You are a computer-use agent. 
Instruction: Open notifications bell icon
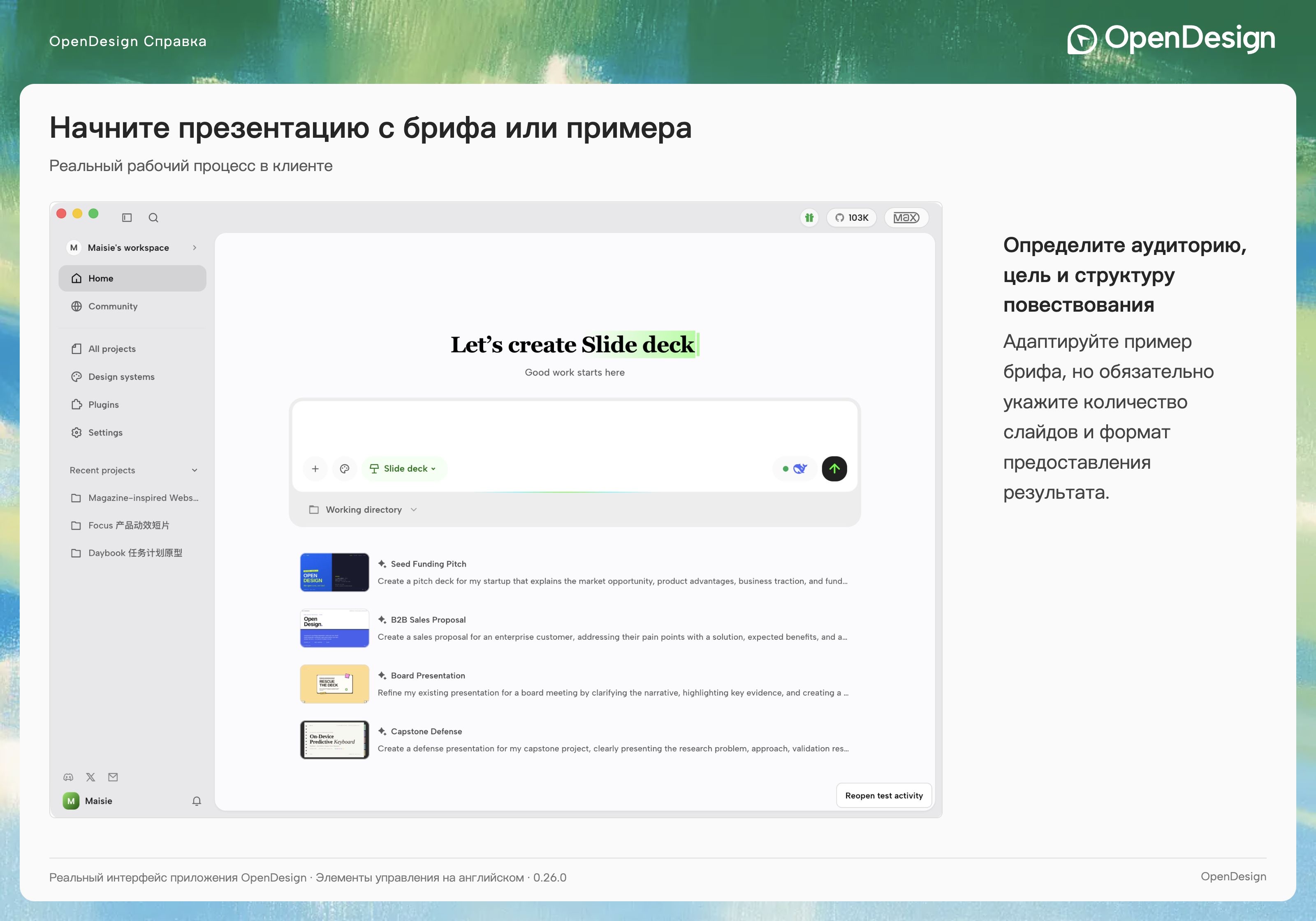[x=197, y=801]
